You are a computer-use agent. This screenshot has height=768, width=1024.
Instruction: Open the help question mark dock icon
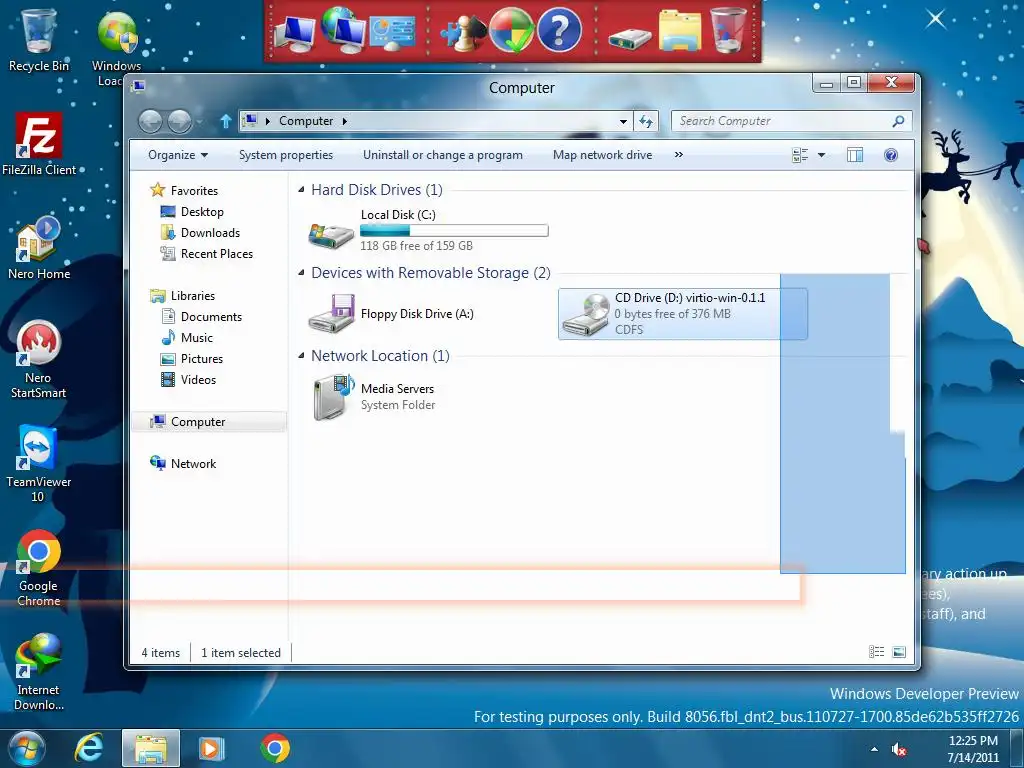click(x=560, y=30)
